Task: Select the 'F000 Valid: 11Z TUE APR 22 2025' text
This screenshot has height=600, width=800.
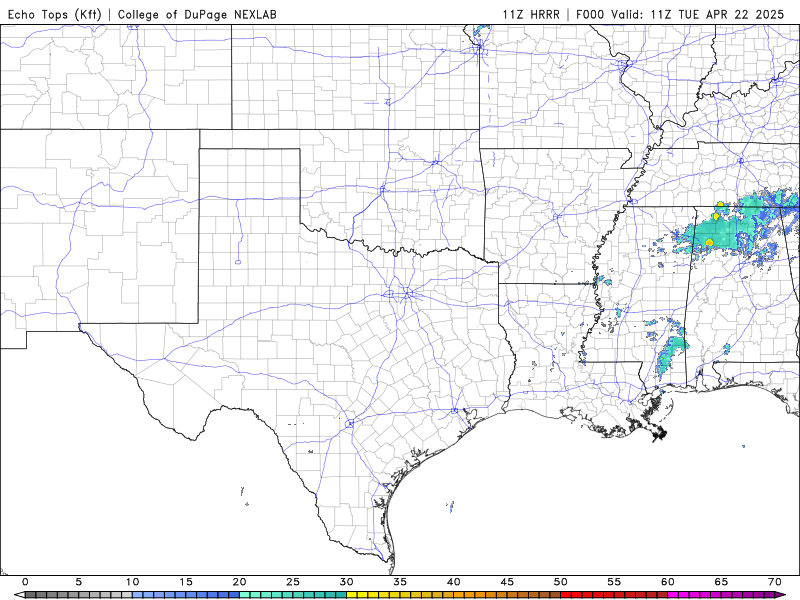Action: pyautogui.click(x=680, y=14)
